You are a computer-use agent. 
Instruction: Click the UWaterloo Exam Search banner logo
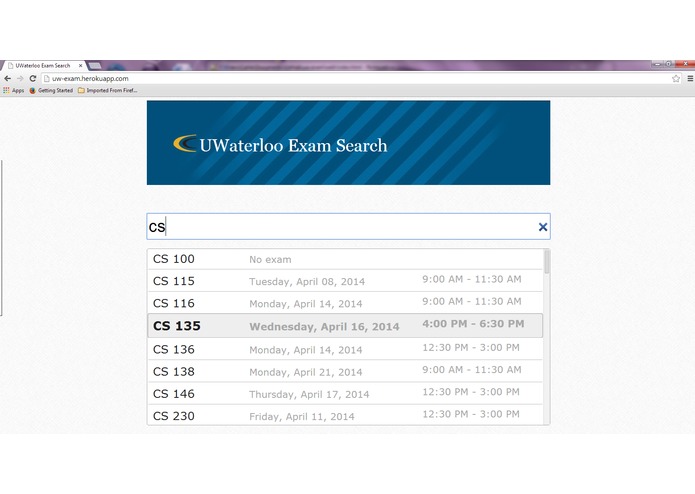point(280,145)
